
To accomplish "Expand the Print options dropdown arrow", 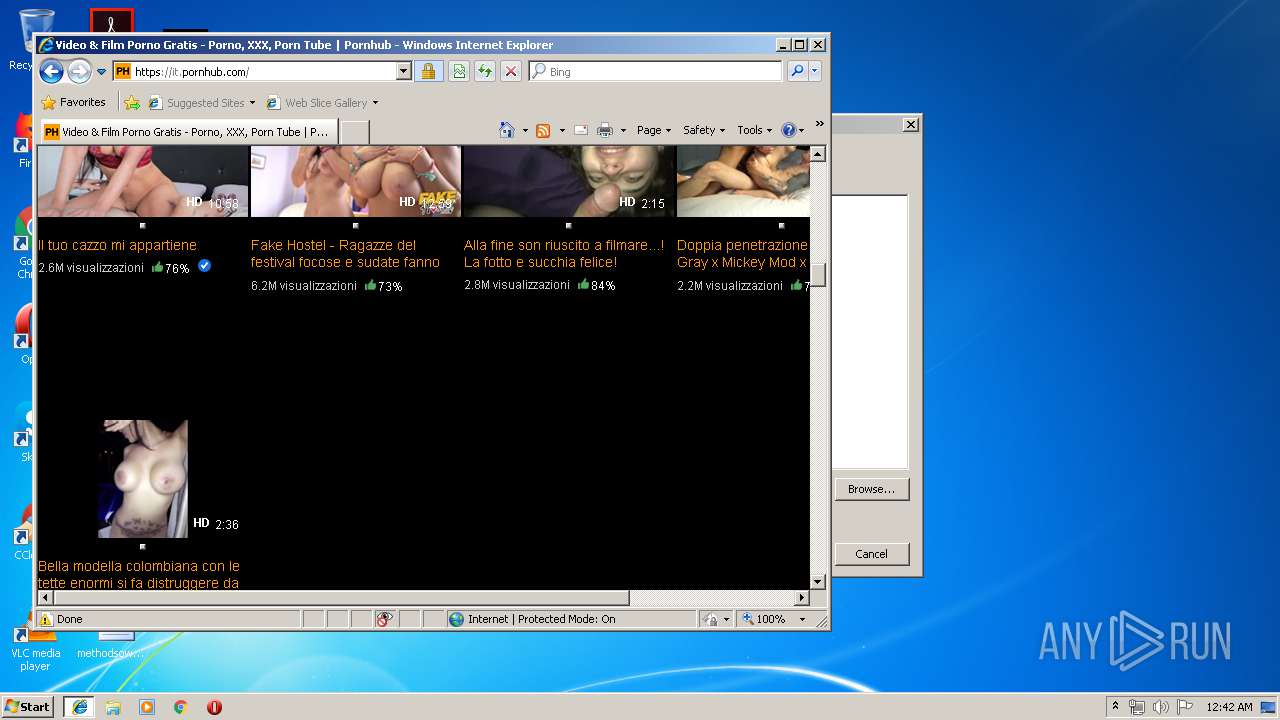I will coord(623,130).
